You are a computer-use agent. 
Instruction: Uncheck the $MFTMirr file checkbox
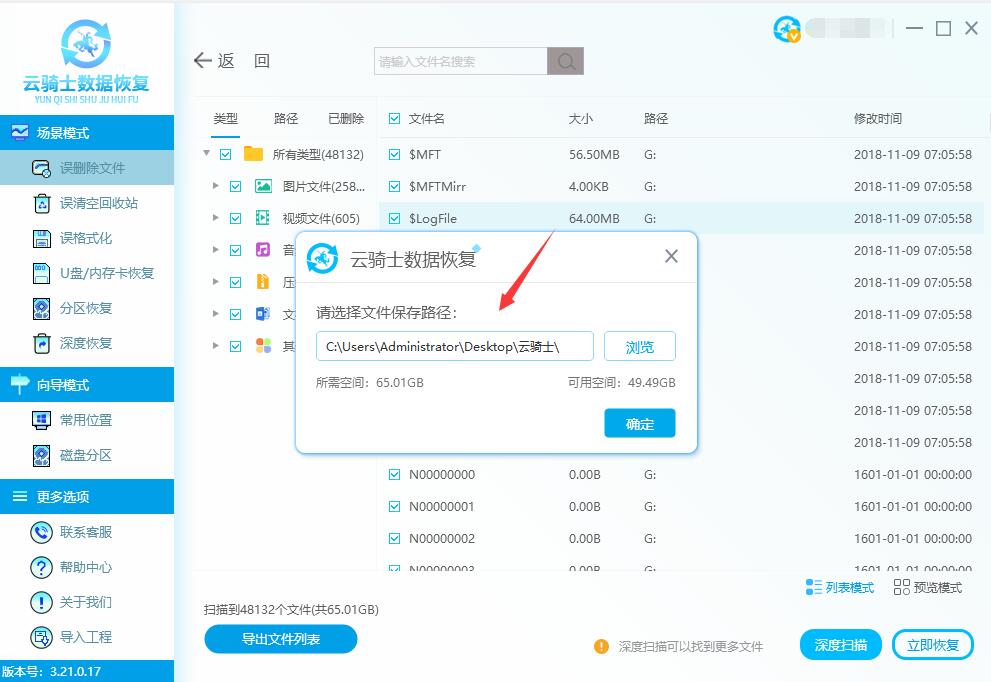tap(394, 186)
